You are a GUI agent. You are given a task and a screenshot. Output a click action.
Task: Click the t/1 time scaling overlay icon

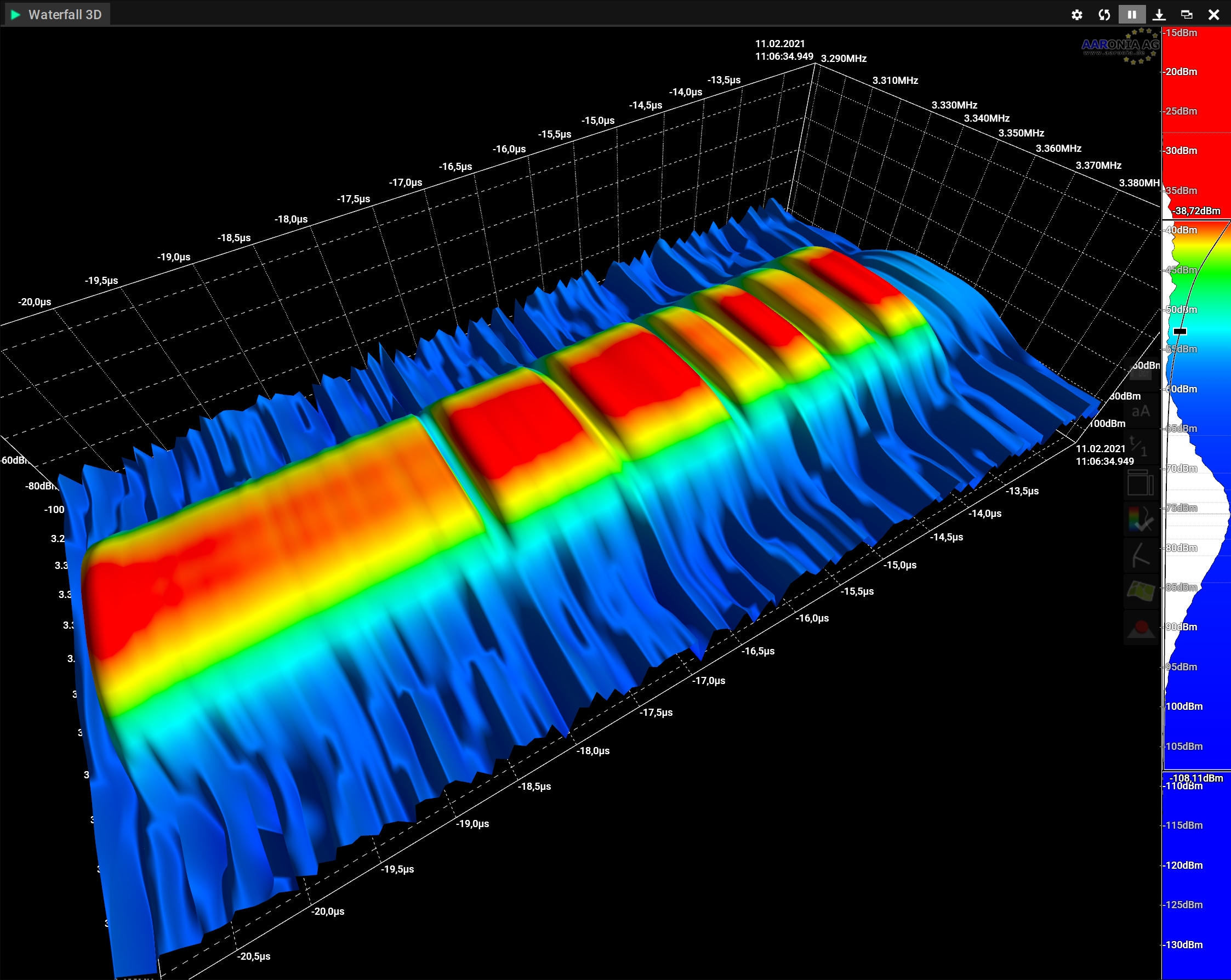point(1141,447)
